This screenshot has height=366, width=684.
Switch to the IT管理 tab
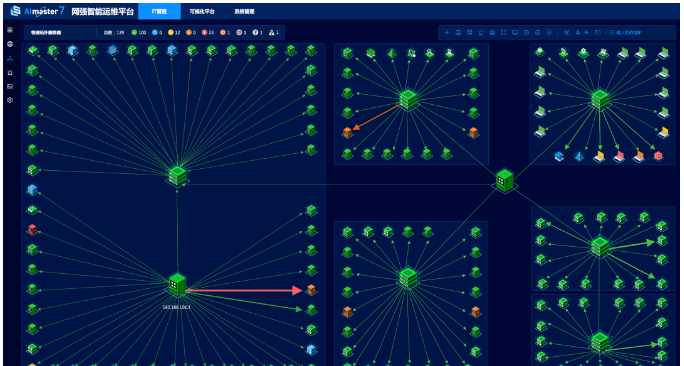pyautogui.click(x=159, y=11)
